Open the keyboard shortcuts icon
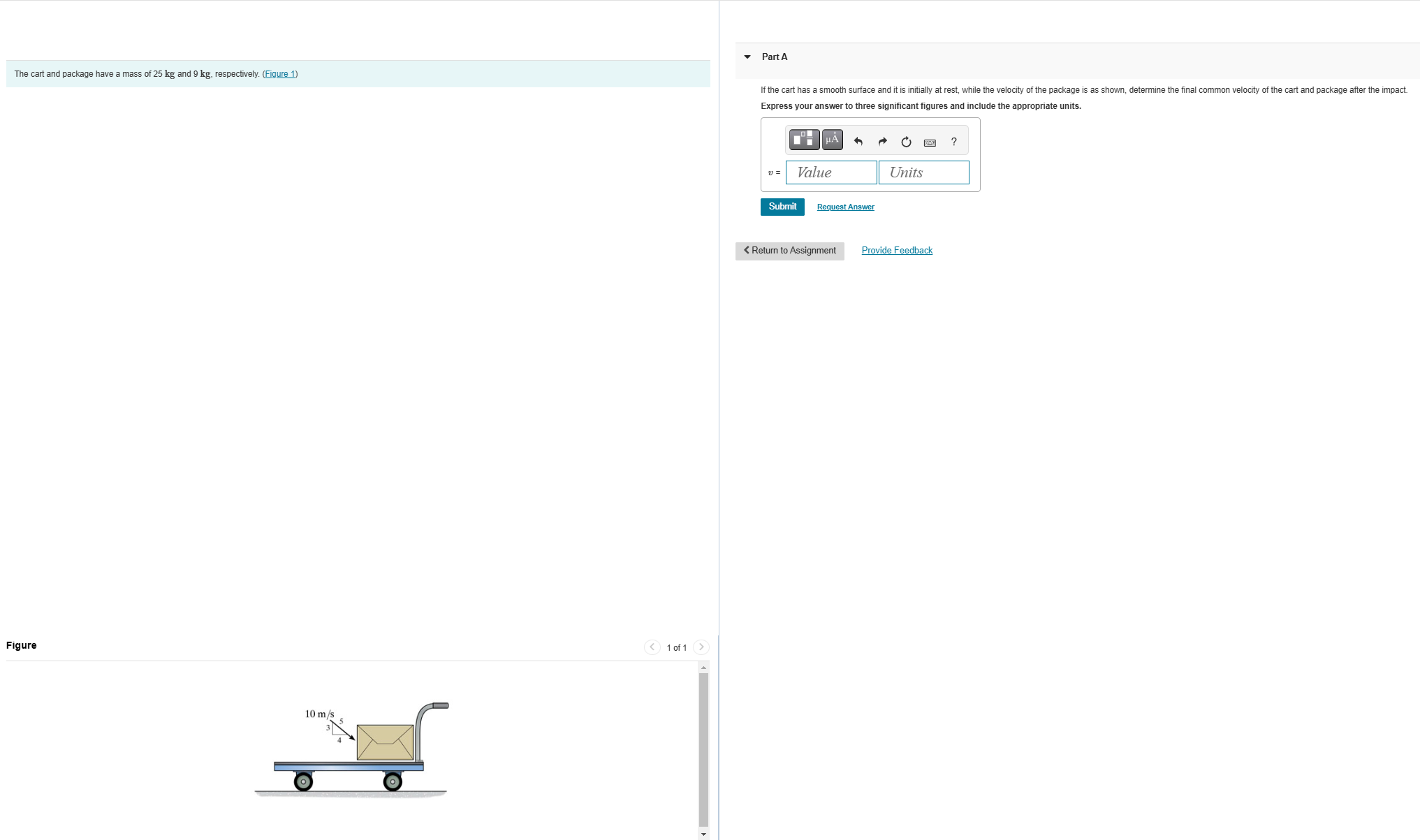The image size is (1420, 840). [x=929, y=142]
